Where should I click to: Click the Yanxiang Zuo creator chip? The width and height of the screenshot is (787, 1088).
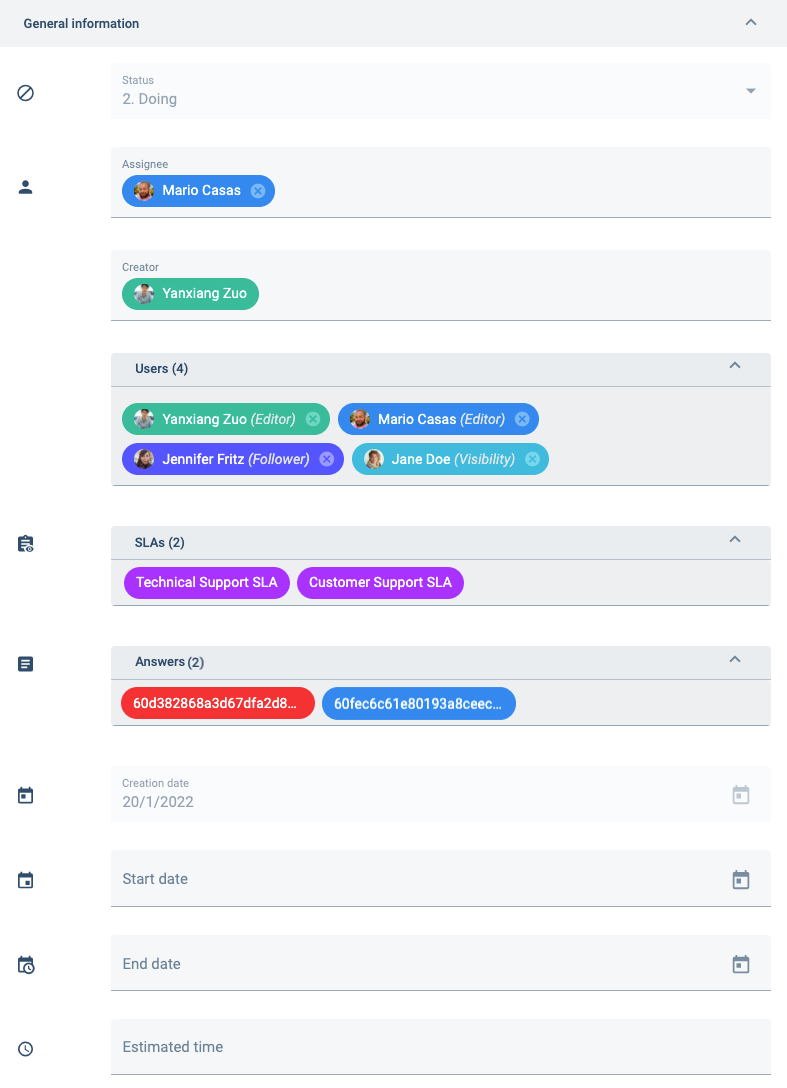pos(190,293)
